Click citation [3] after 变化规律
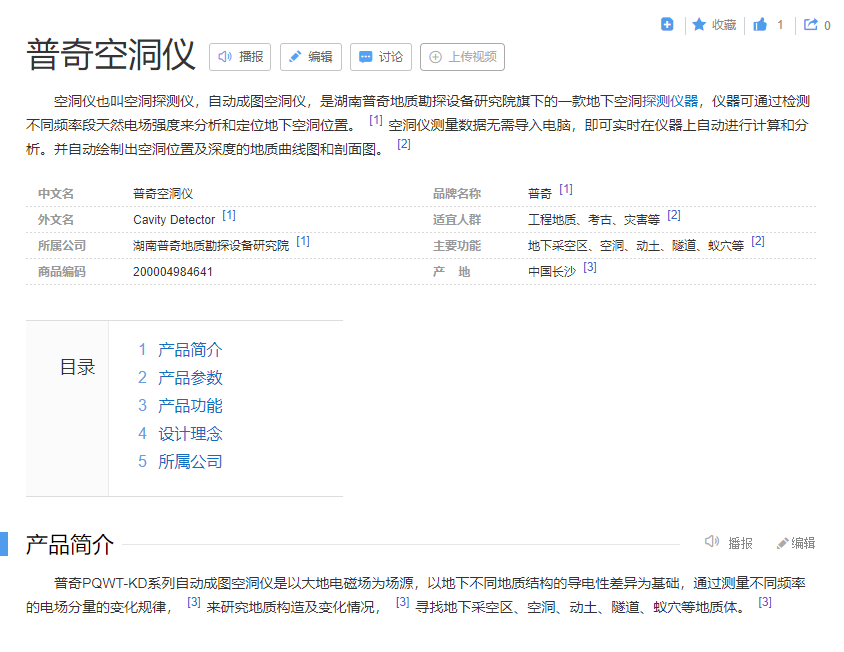Image resolution: width=844 pixels, height=652 pixels. tap(194, 602)
